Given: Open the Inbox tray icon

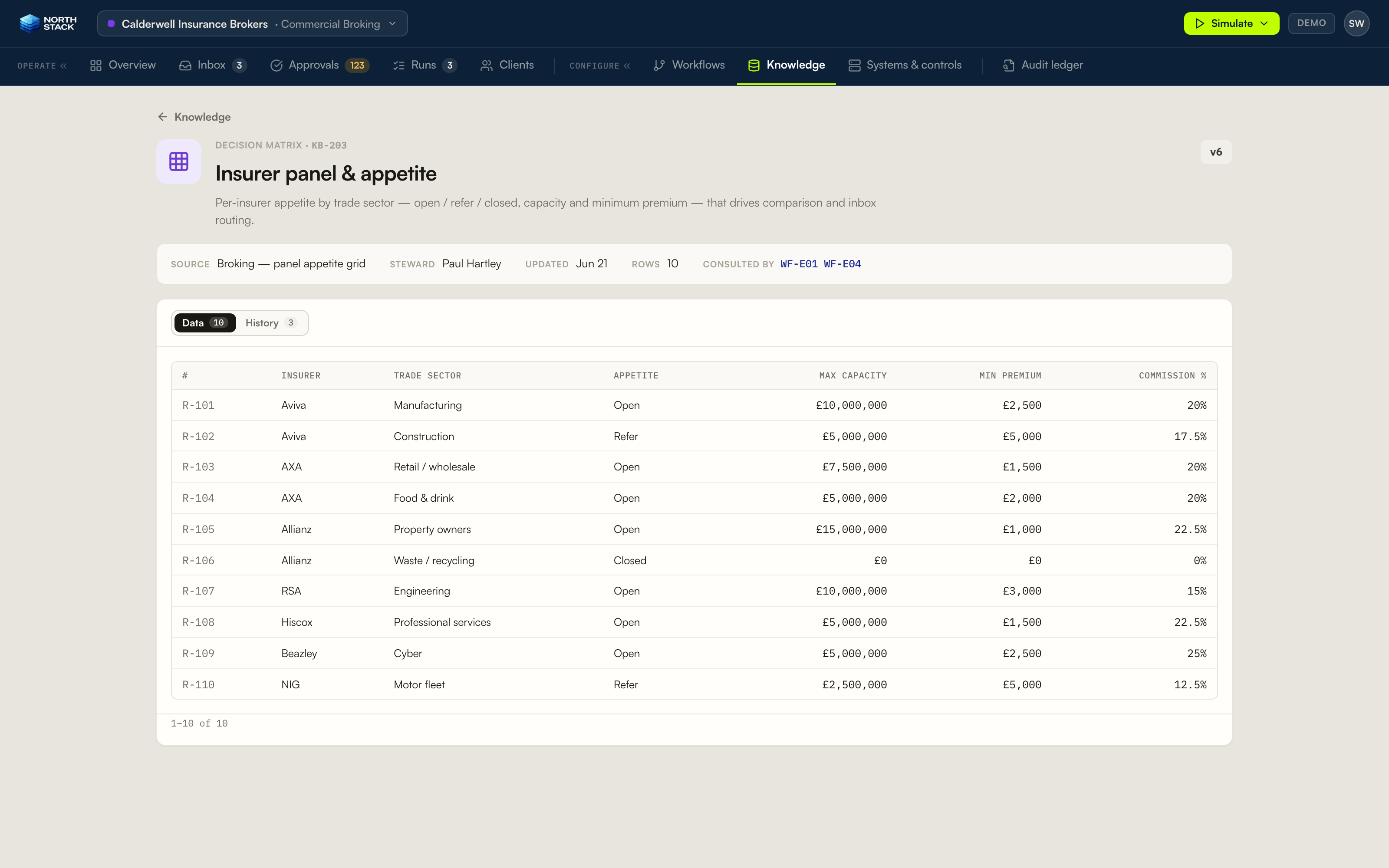Looking at the screenshot, I should (185, 66).
